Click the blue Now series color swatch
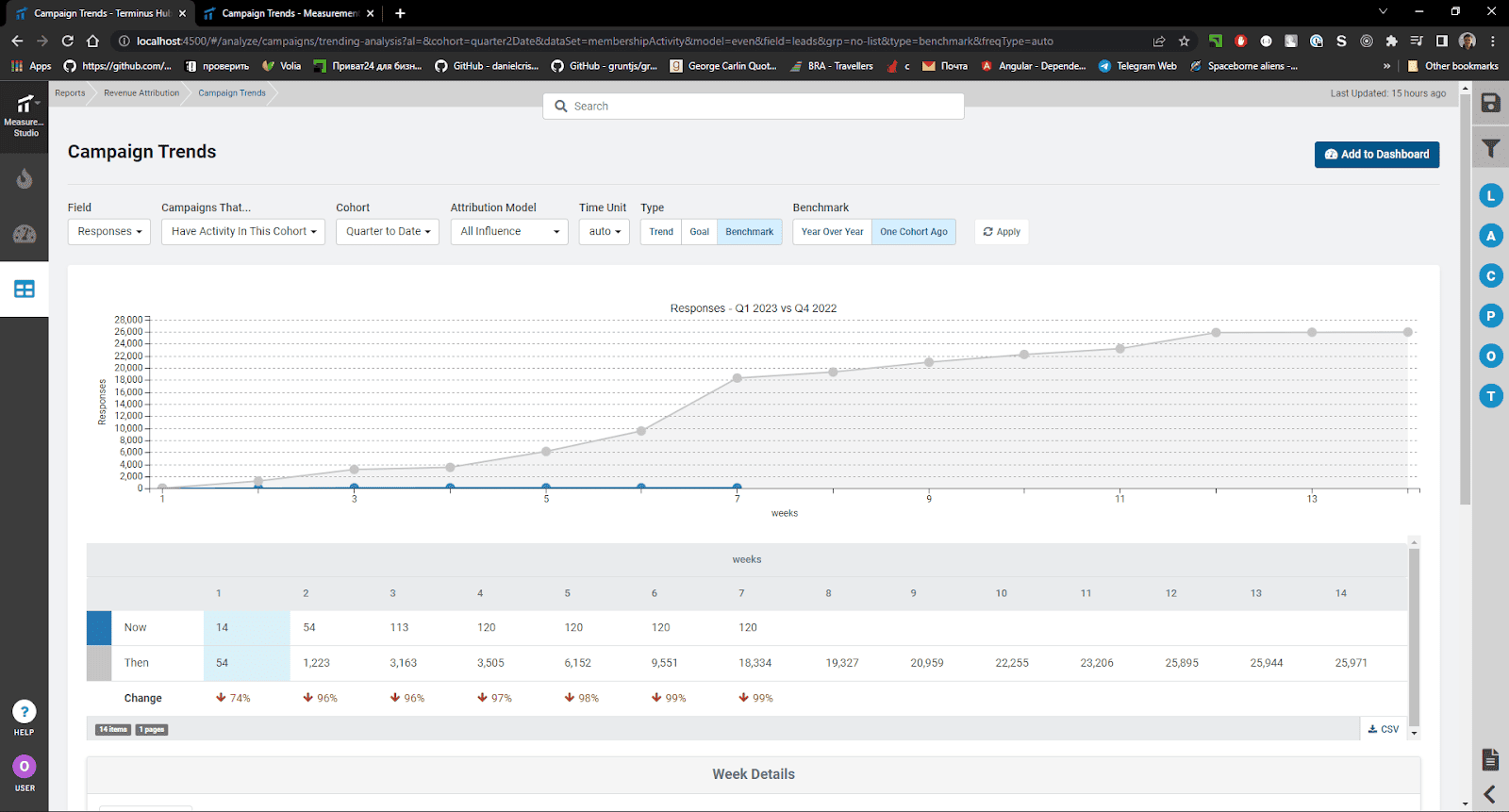The image size is (1509, 812). pyautogui.click(x=99, y=628)
